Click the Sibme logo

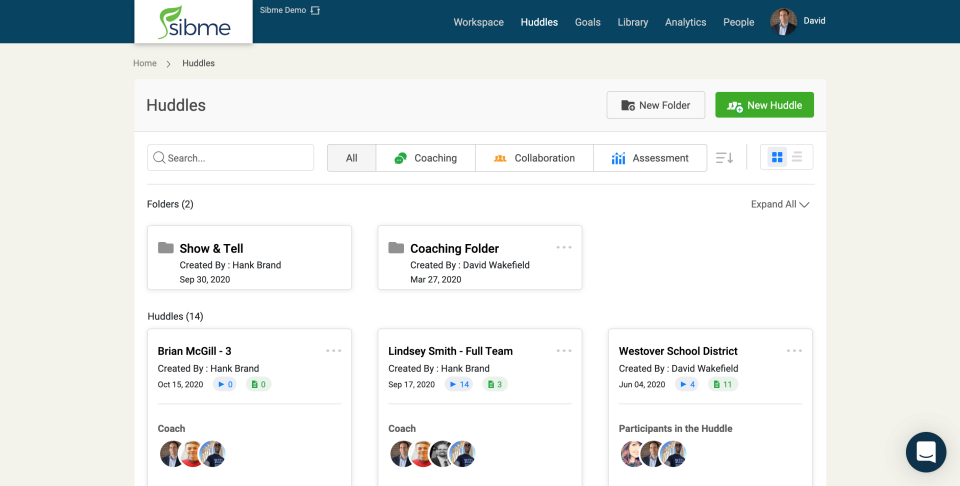[193, 22]
